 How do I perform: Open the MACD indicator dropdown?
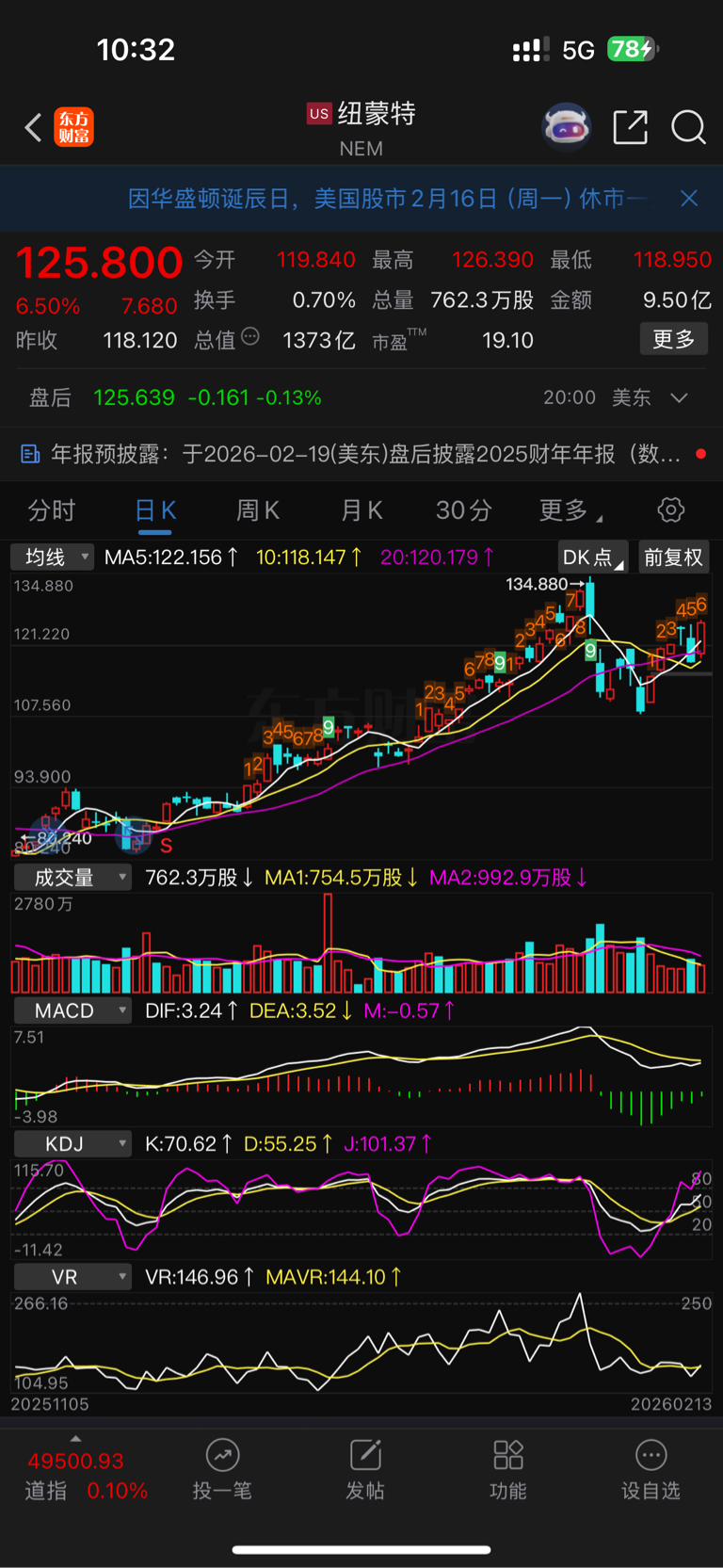tap(72, 1010)
